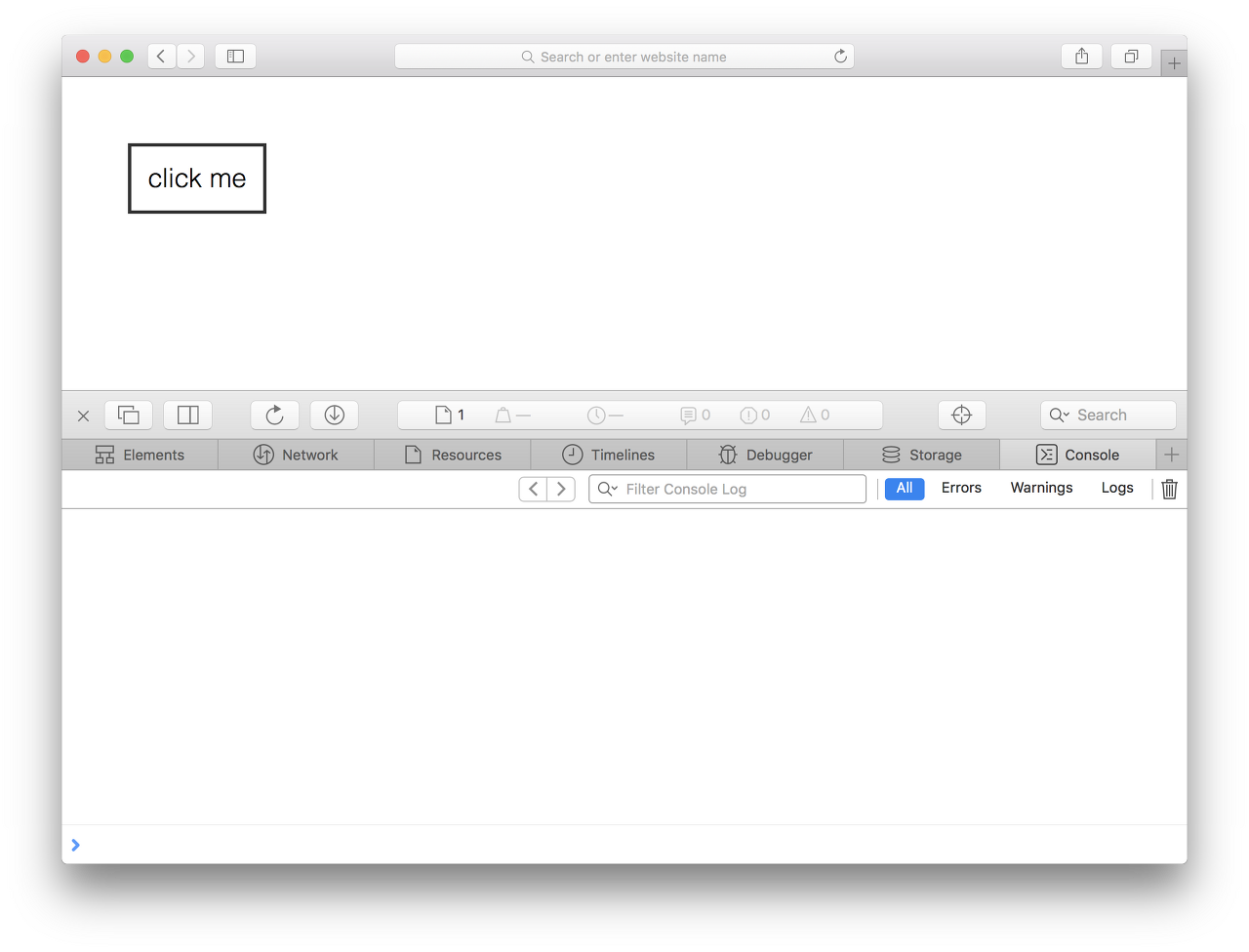The width and height of the screenshot is (1249, 952).
Task: Select the Console tab
Action: point(1078,455)
